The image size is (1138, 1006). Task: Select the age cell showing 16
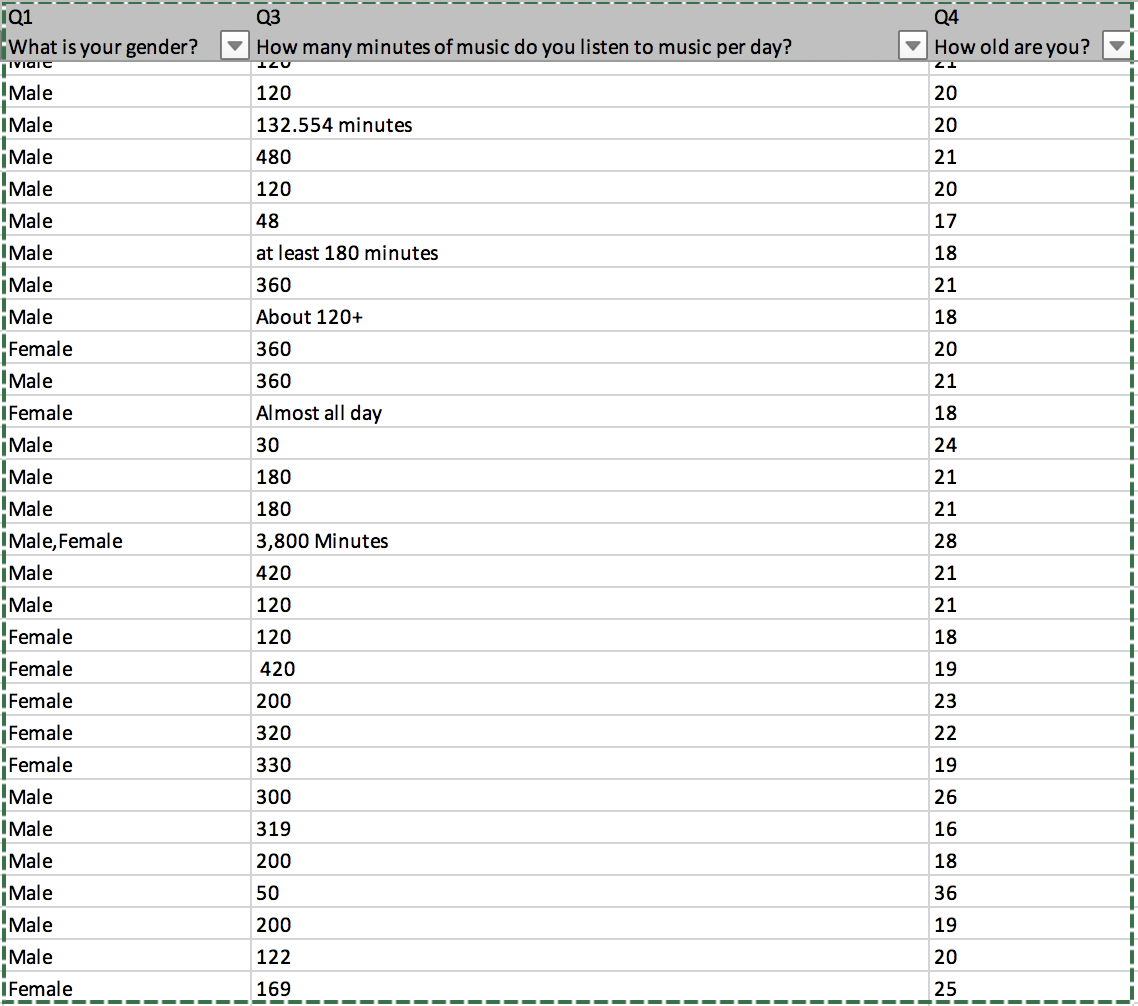[1031, 829]
